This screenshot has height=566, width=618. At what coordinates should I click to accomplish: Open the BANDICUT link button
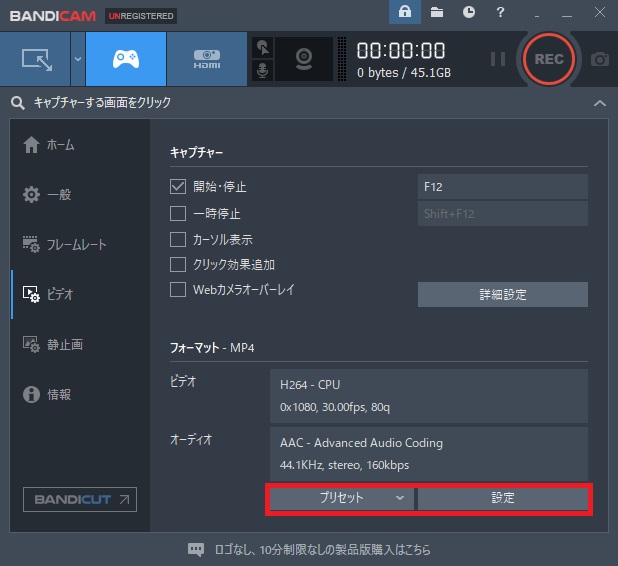(x=80, y=499)
